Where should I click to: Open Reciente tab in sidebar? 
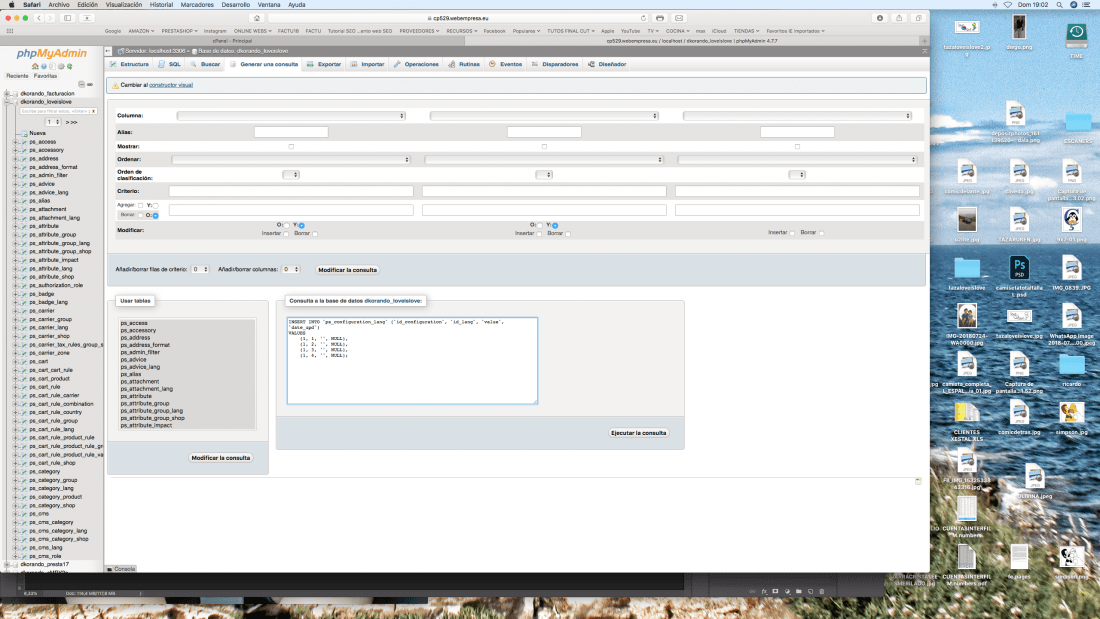(x=18, y=76)
